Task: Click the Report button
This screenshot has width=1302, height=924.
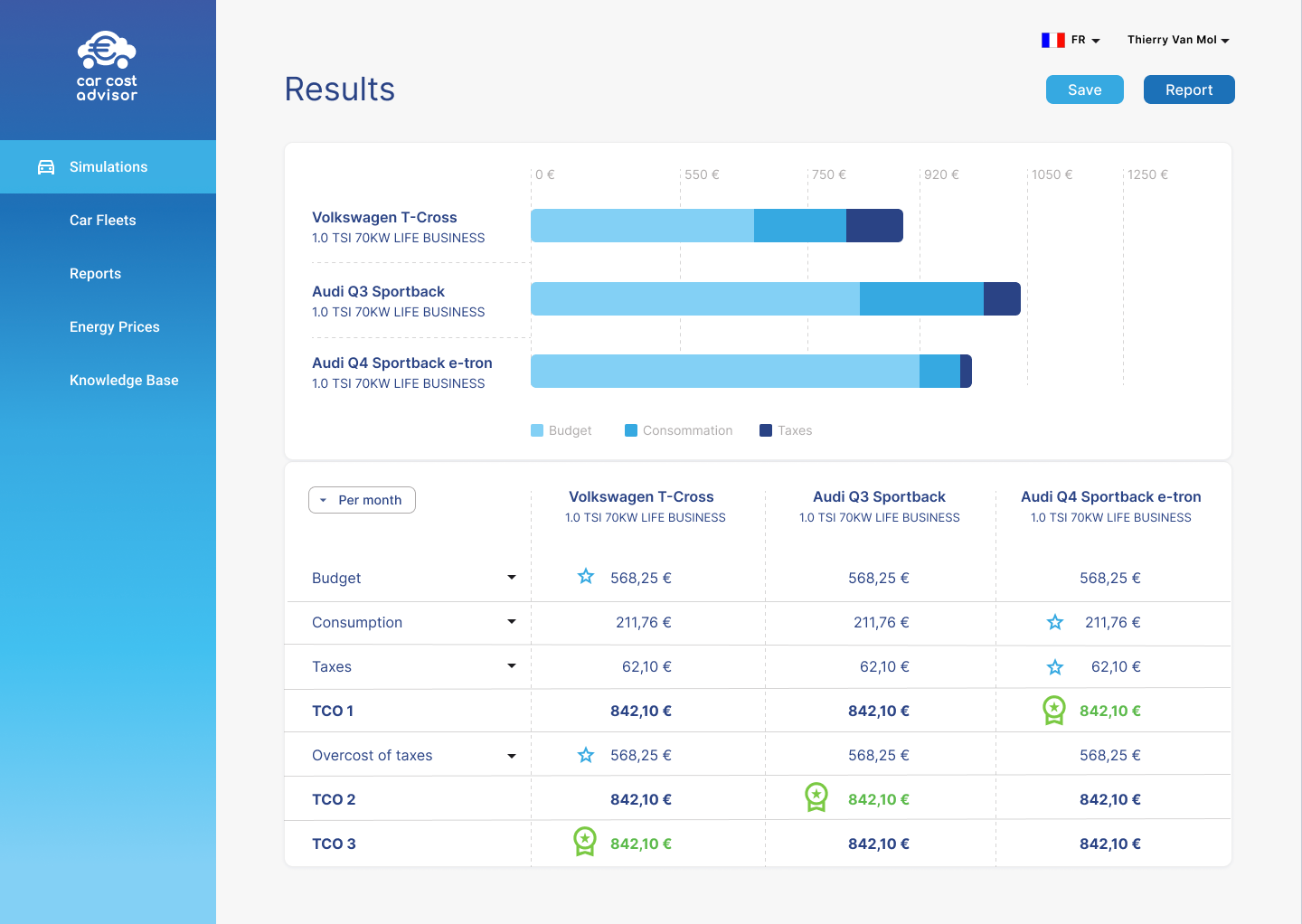Action: (x=1189, y=90)
